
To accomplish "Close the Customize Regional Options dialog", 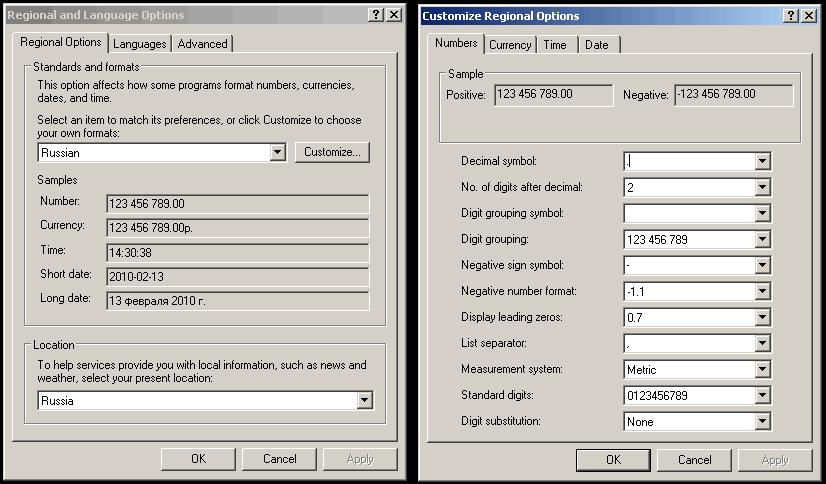I will (x=809, y=16).
